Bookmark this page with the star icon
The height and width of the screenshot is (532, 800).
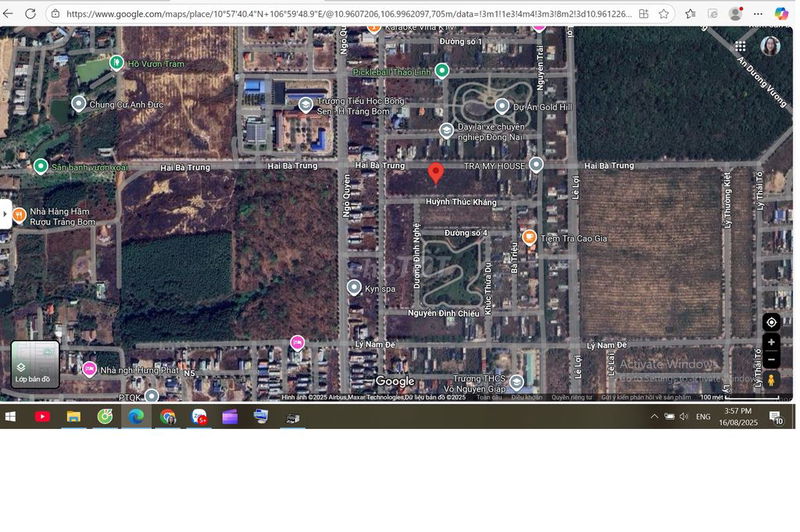pyautogui.click(x=664, y=14)
